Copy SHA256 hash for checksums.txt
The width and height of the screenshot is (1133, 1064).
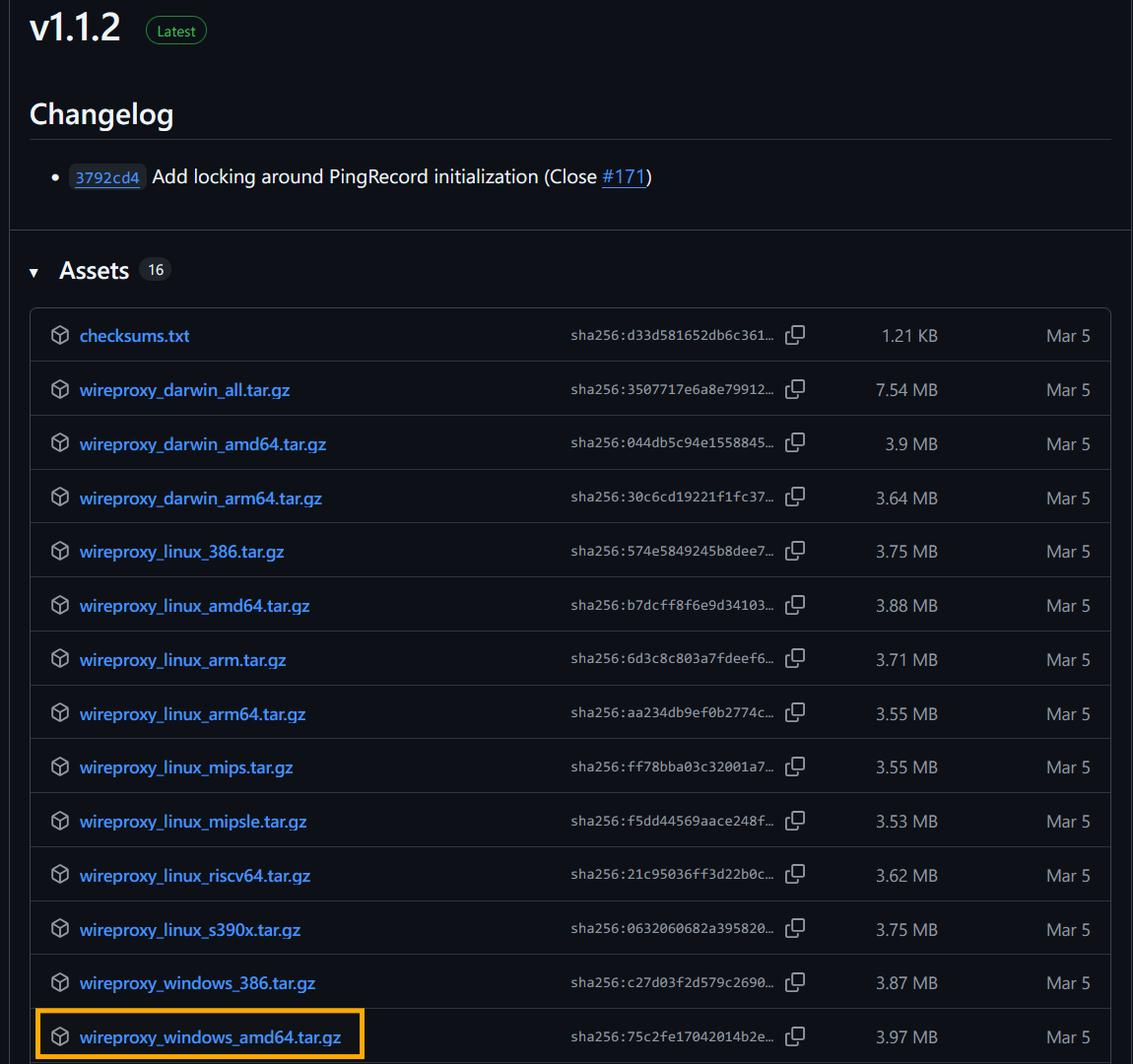[x=794, y=335]
